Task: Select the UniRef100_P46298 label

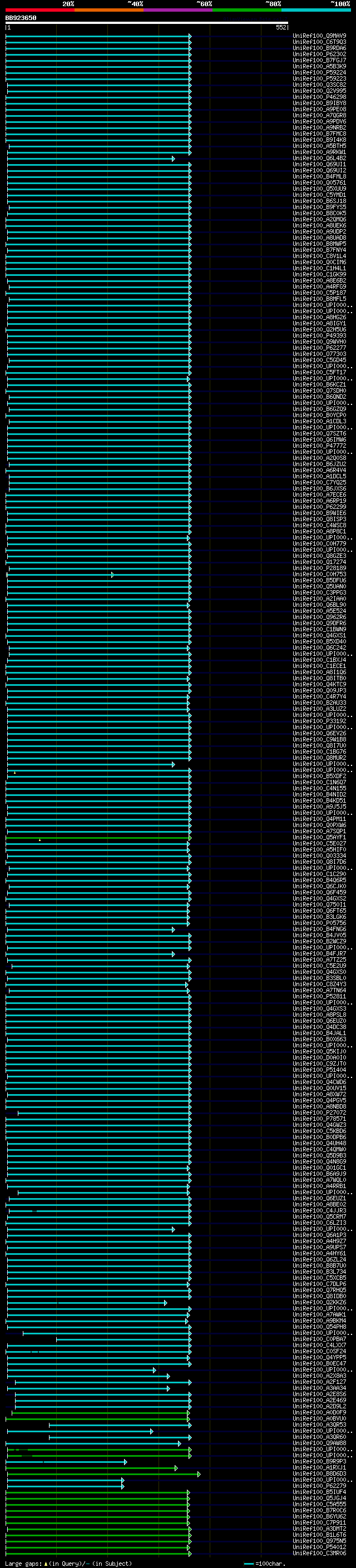Action: click(x=319, y=97)
